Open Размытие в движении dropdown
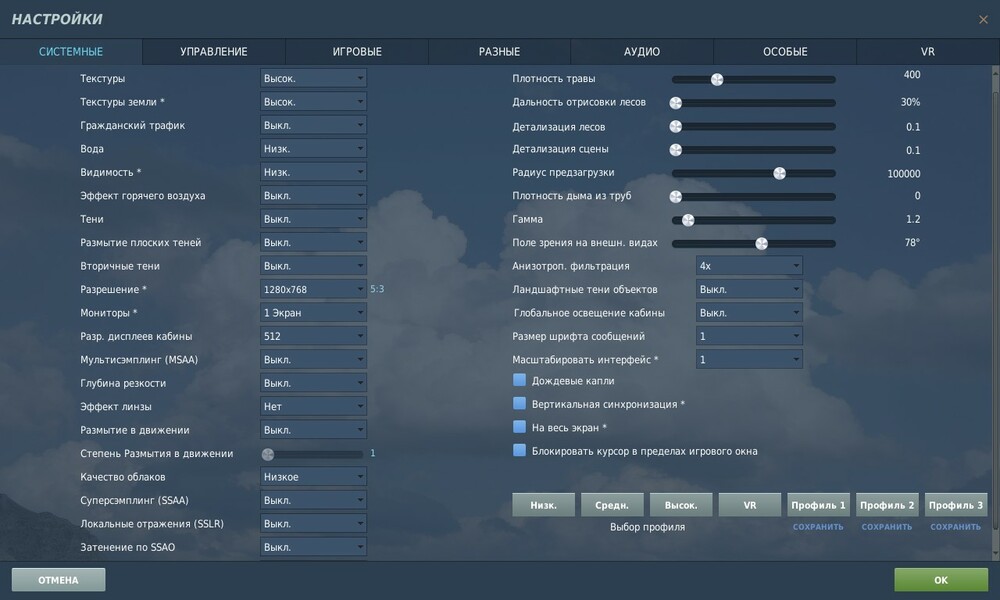This screenshot has height=600, width=1000. pyautogui.click(x=313, y=430)
